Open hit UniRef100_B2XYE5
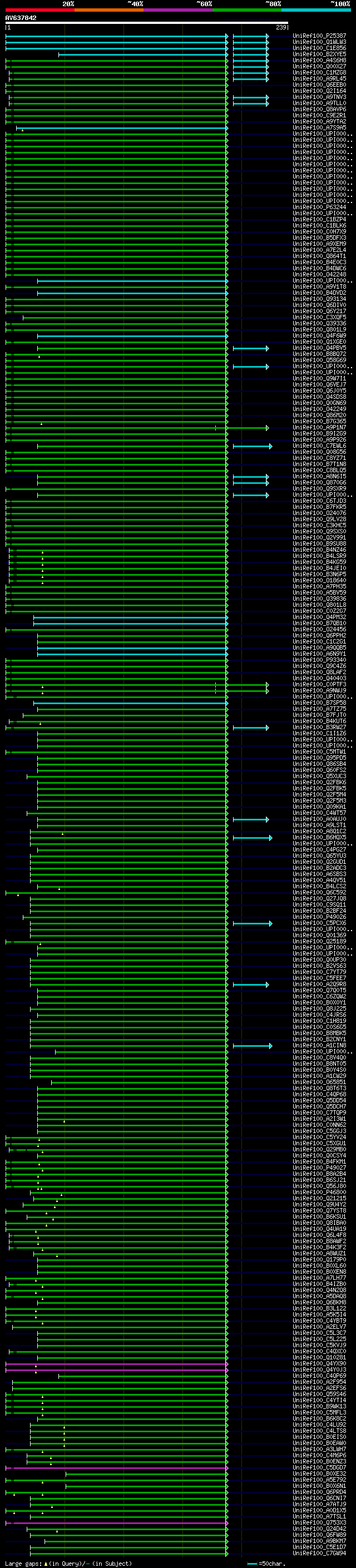Image resolution: width=356 pixels, height=1568 pixels. pyautogui.click(x=319, y=54)
